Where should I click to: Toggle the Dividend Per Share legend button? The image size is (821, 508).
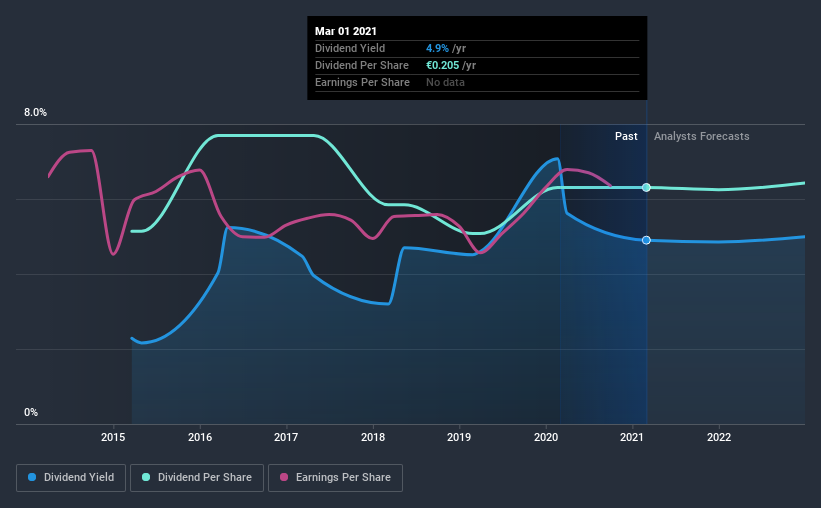[x=197, y=478]
